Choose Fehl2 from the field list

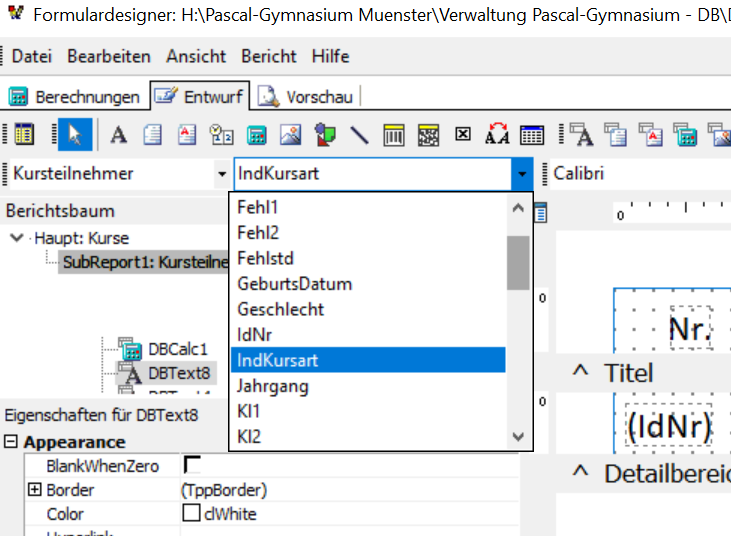coord(368,233)
